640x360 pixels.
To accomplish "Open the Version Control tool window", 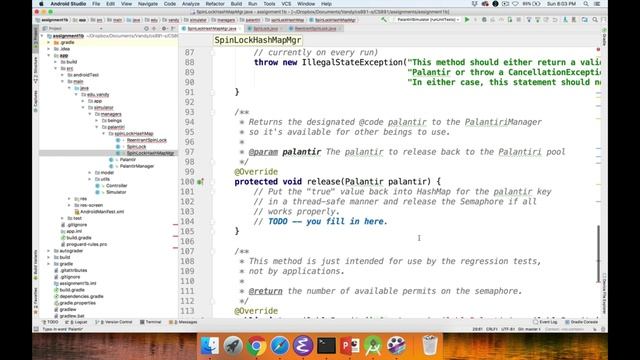I will point(114,322).
